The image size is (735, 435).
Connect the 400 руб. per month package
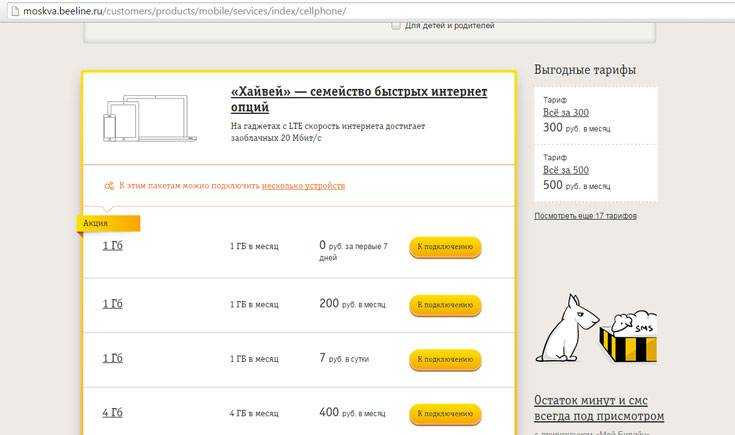coord(445,413)
